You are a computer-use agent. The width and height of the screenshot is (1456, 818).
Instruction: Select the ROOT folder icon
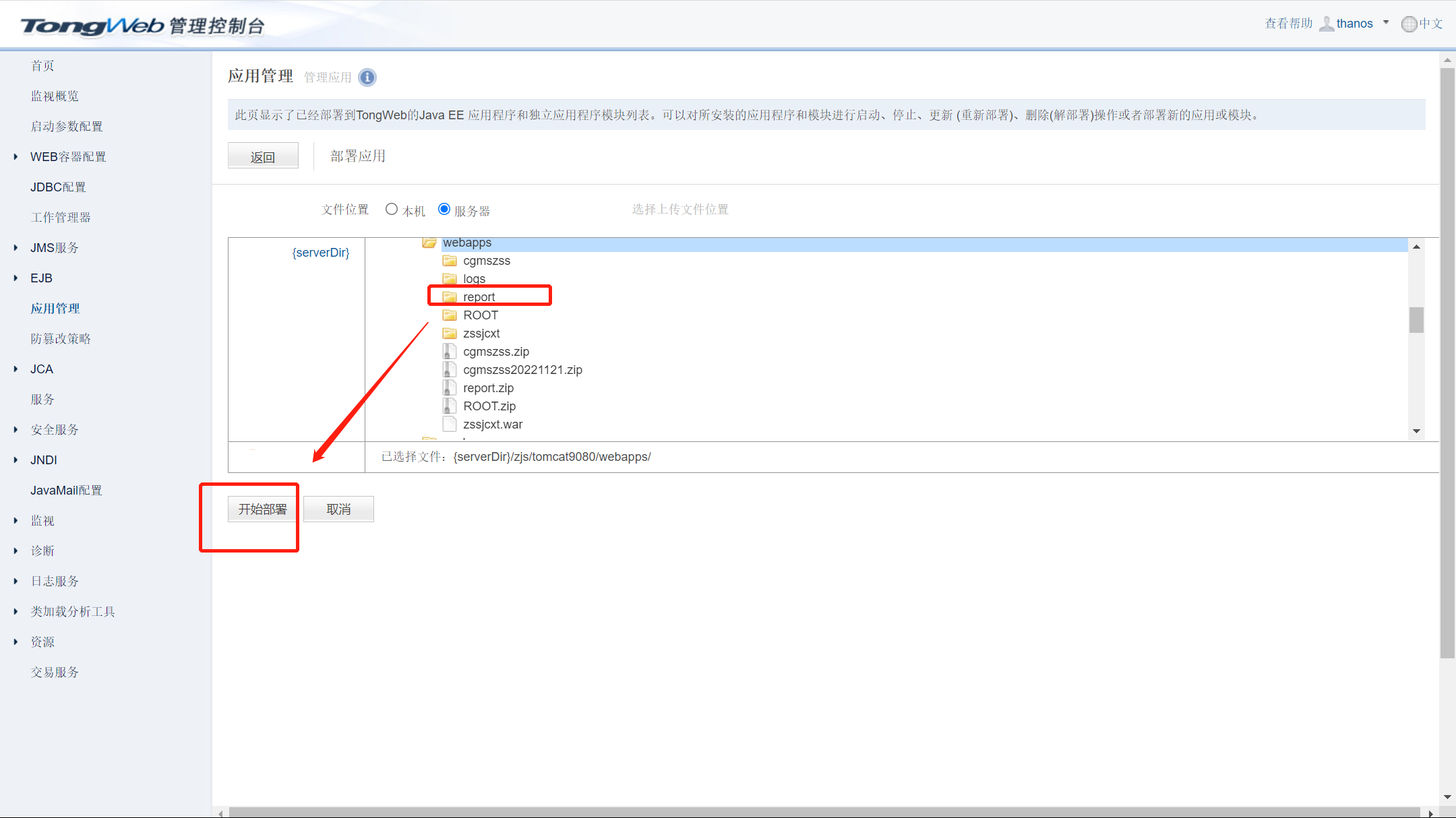point(450,315)
